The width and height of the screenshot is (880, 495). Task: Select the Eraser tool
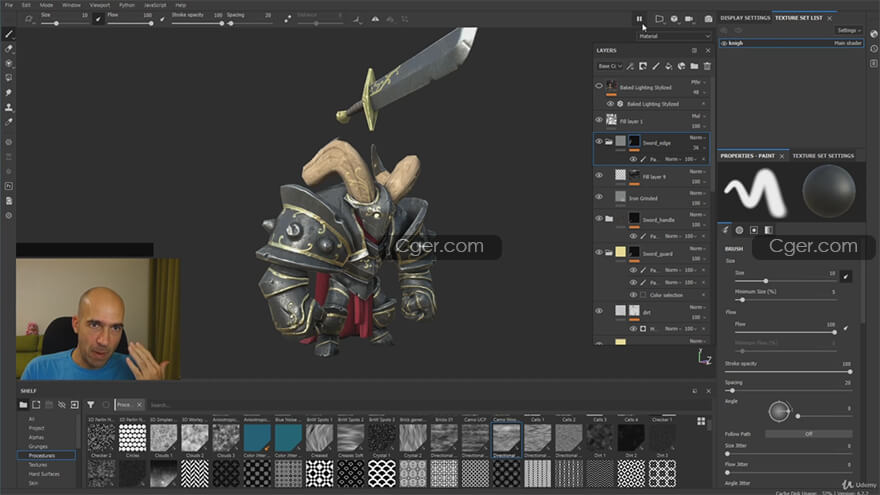click(8, 49)
